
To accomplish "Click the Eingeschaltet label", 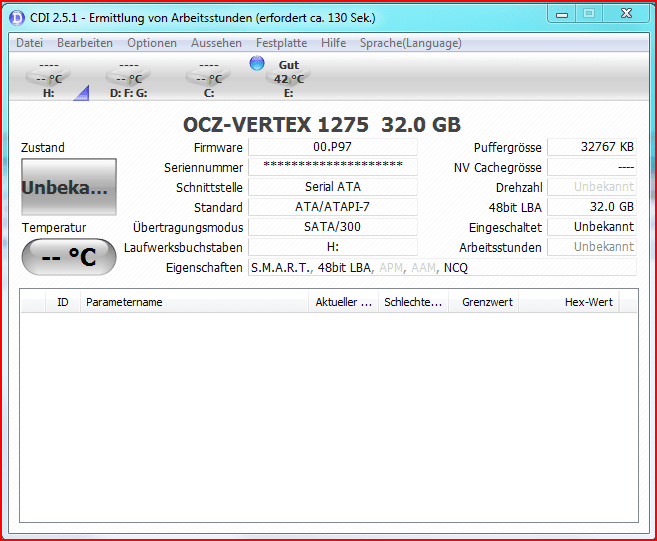I will click(505, 228).
